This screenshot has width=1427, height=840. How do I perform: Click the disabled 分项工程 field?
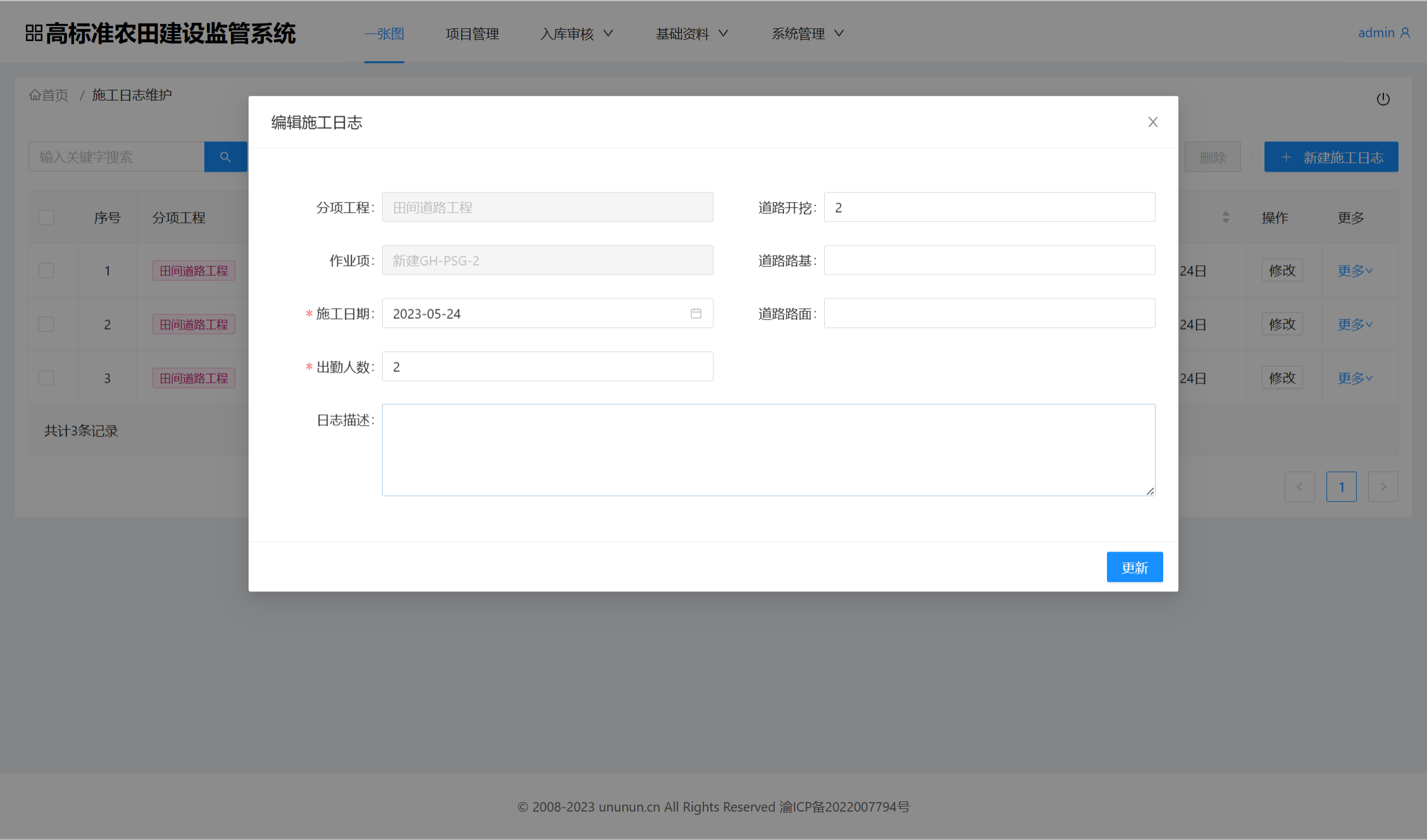tap(547, 207)
